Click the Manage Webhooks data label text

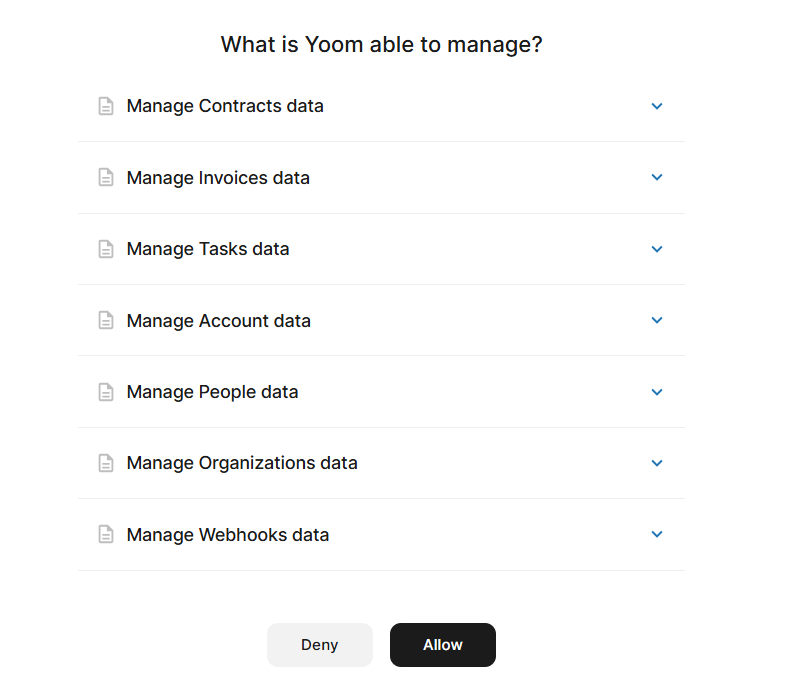pyautogui.click(x=228, y=535)
